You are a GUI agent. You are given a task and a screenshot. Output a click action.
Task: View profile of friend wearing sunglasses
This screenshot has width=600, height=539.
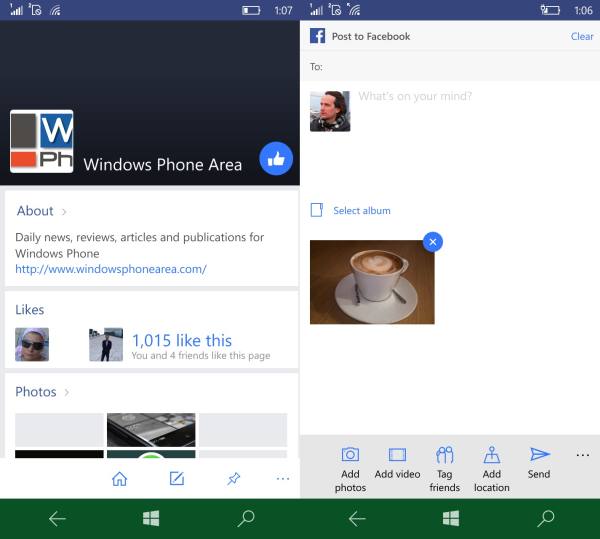point(32,344)
